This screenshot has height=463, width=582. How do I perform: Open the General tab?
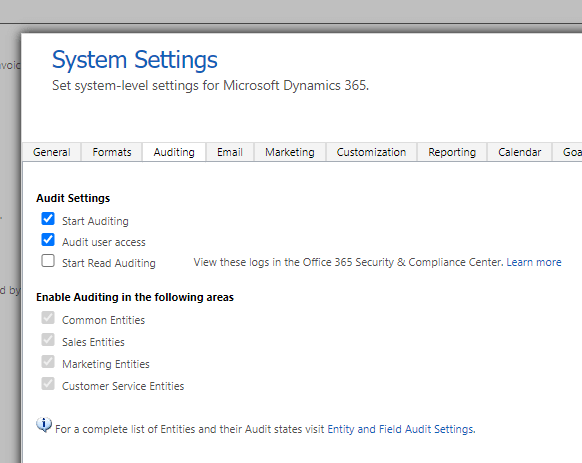click(x=52, y=152)
